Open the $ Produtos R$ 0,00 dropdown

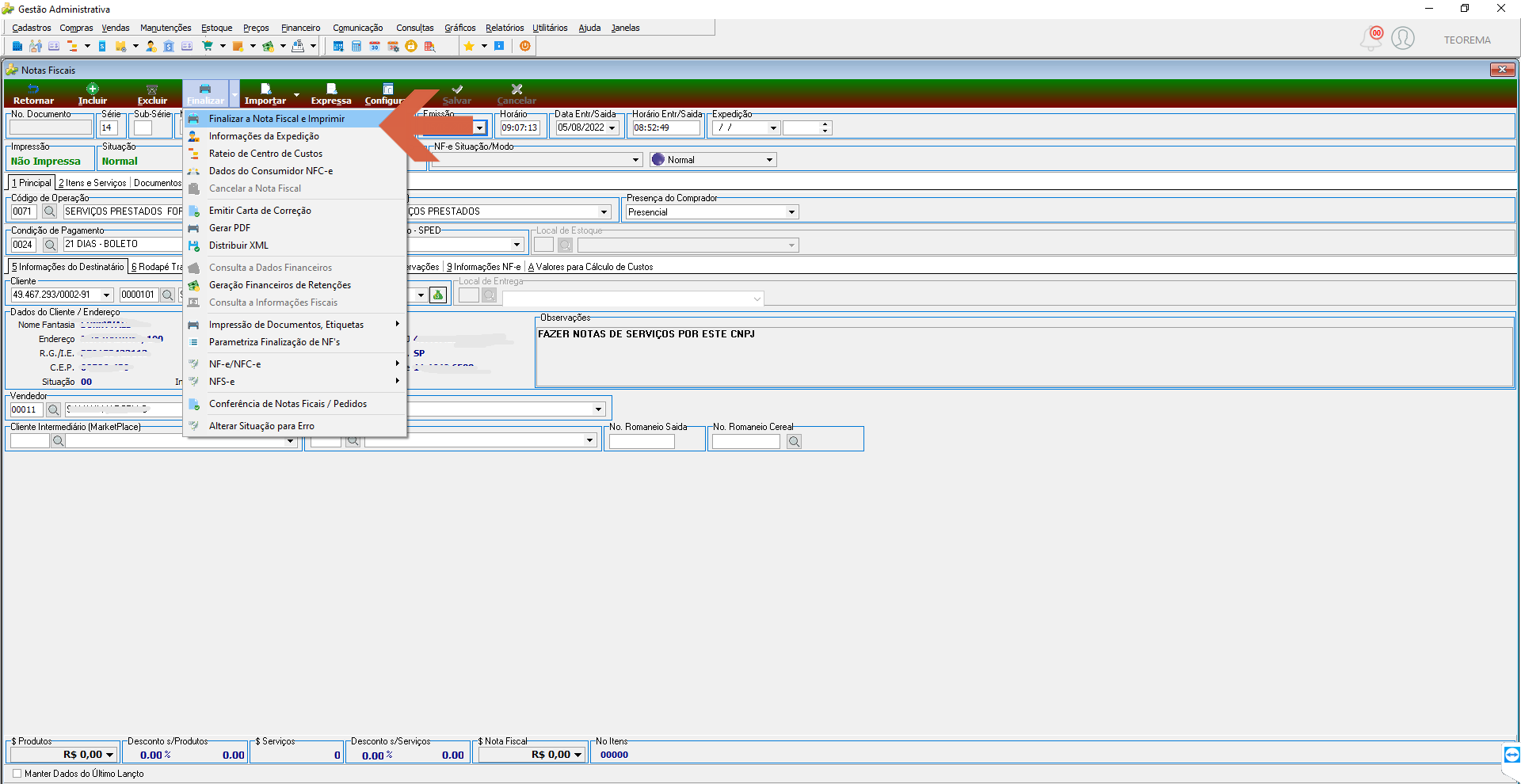(109, 755)
